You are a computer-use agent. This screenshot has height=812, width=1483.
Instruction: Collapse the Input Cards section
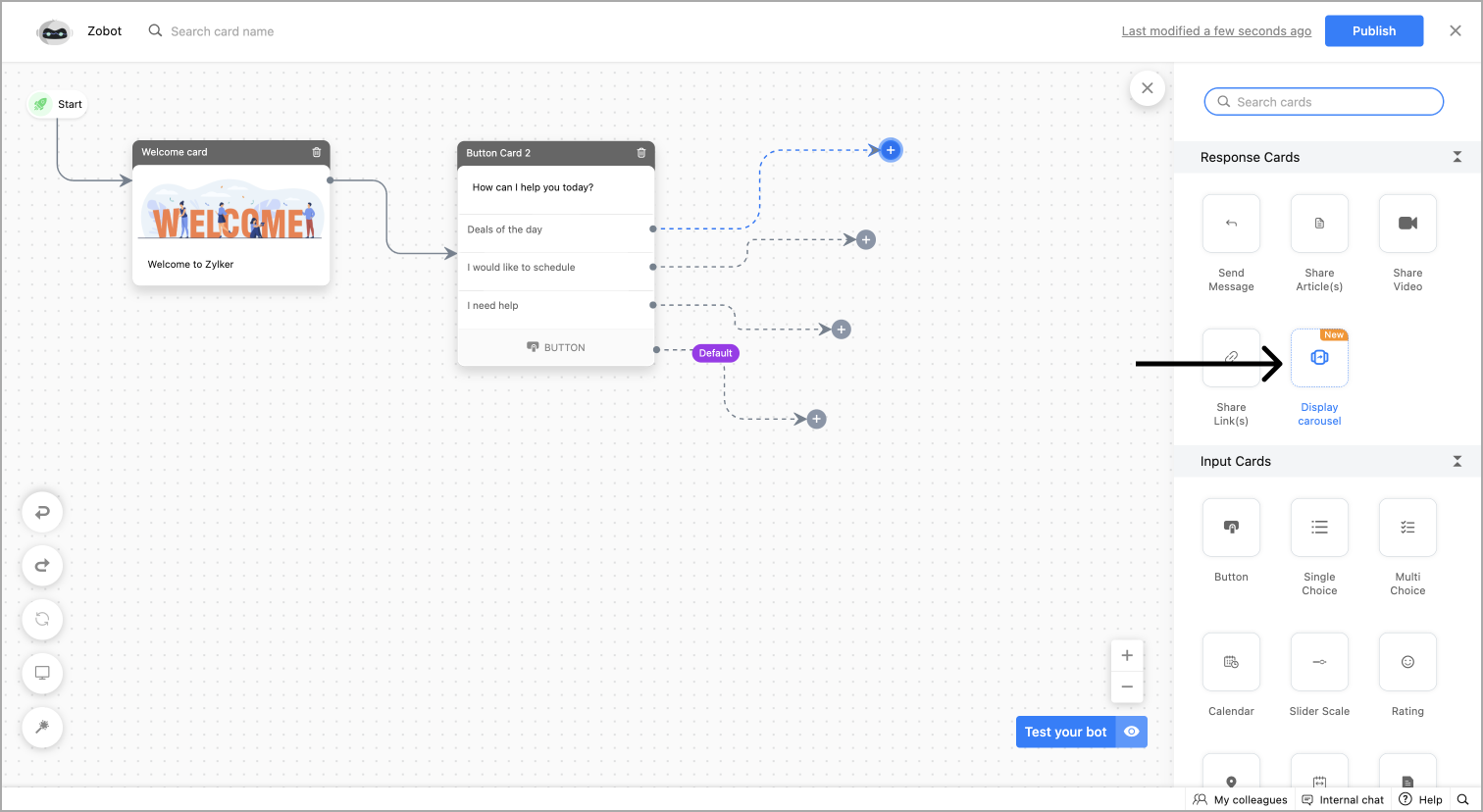pyautogui.click(x=1457, y=461)
